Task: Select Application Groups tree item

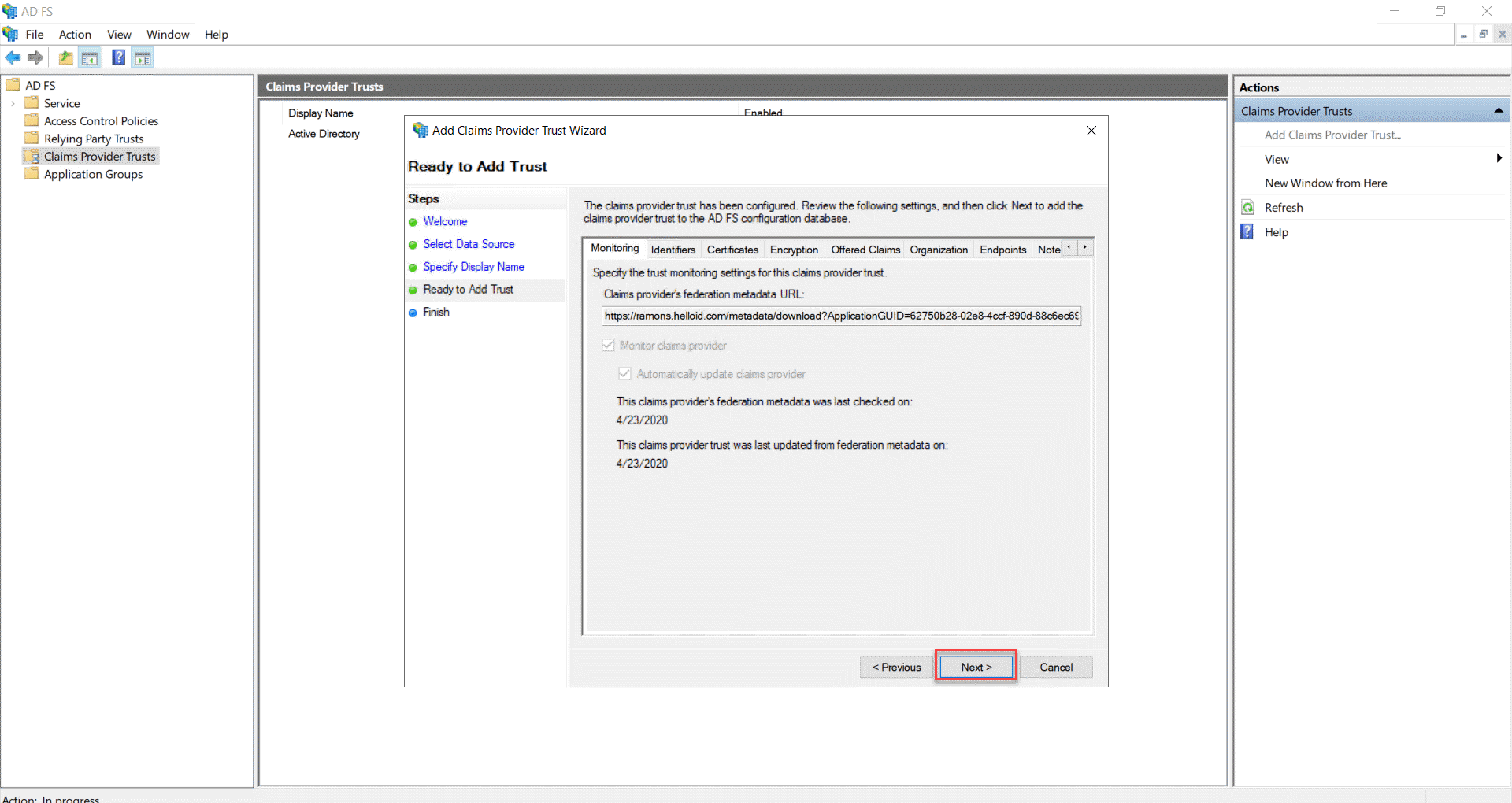Action: pyautogui.click(x=93, y=174)
